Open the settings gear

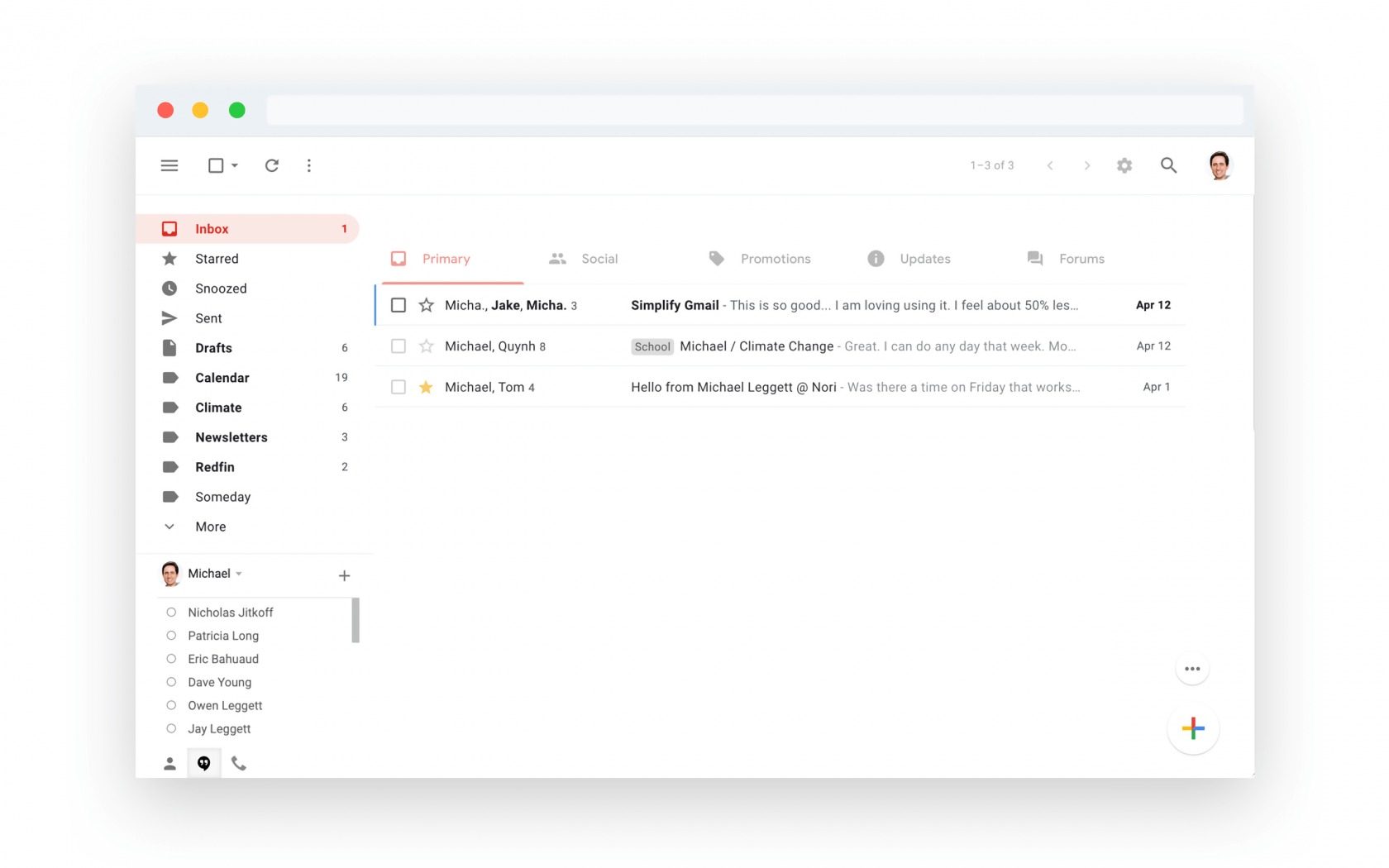pyautogui.click(x=1124, y=165)
